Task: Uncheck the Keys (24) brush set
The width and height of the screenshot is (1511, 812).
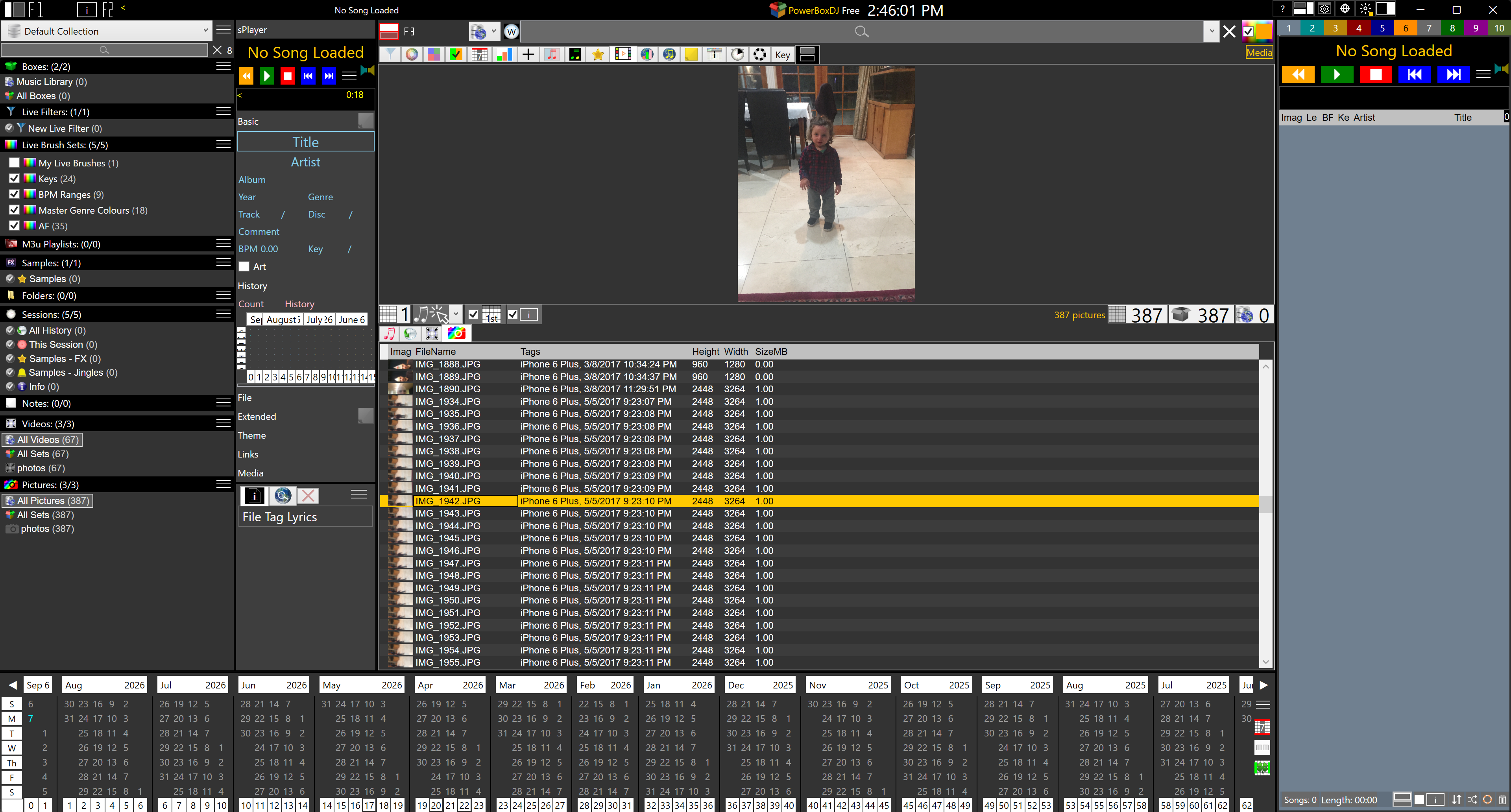Action: point(14,178)
